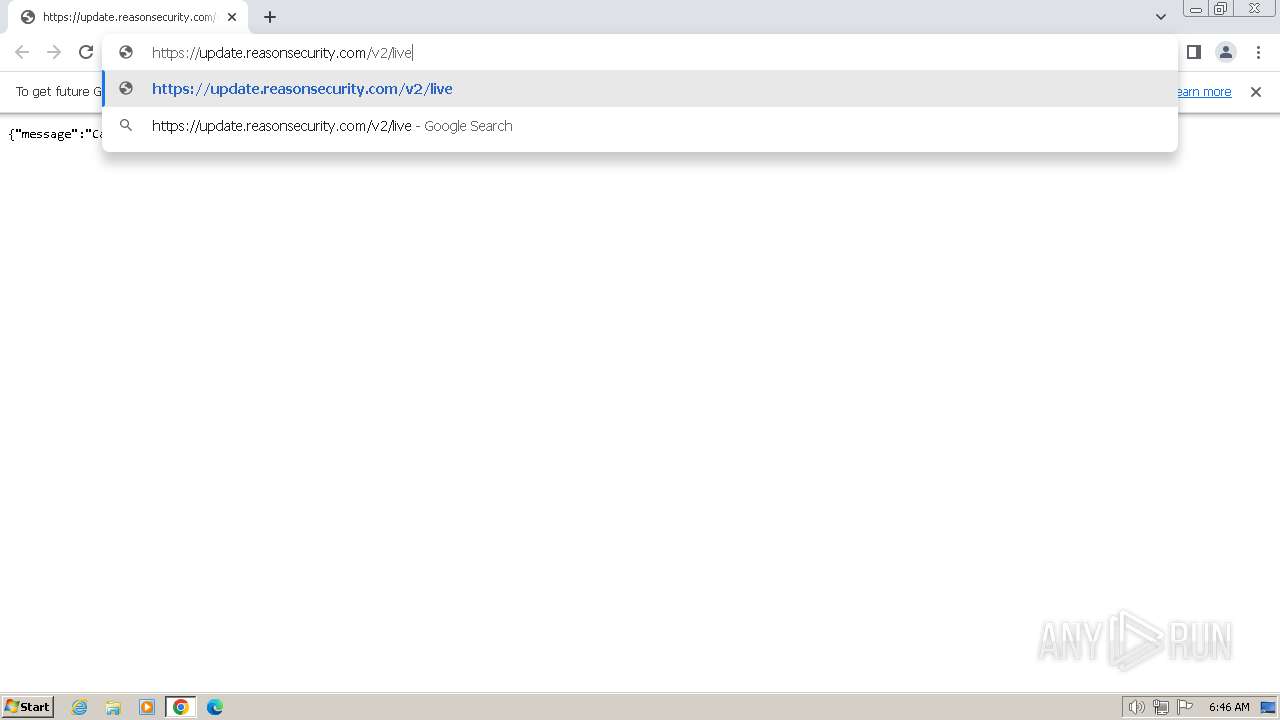Image resolution: width=1280 pixels, height=720 pixels.
Task: Go forward using the forward arrow
Action: [54, 52]
